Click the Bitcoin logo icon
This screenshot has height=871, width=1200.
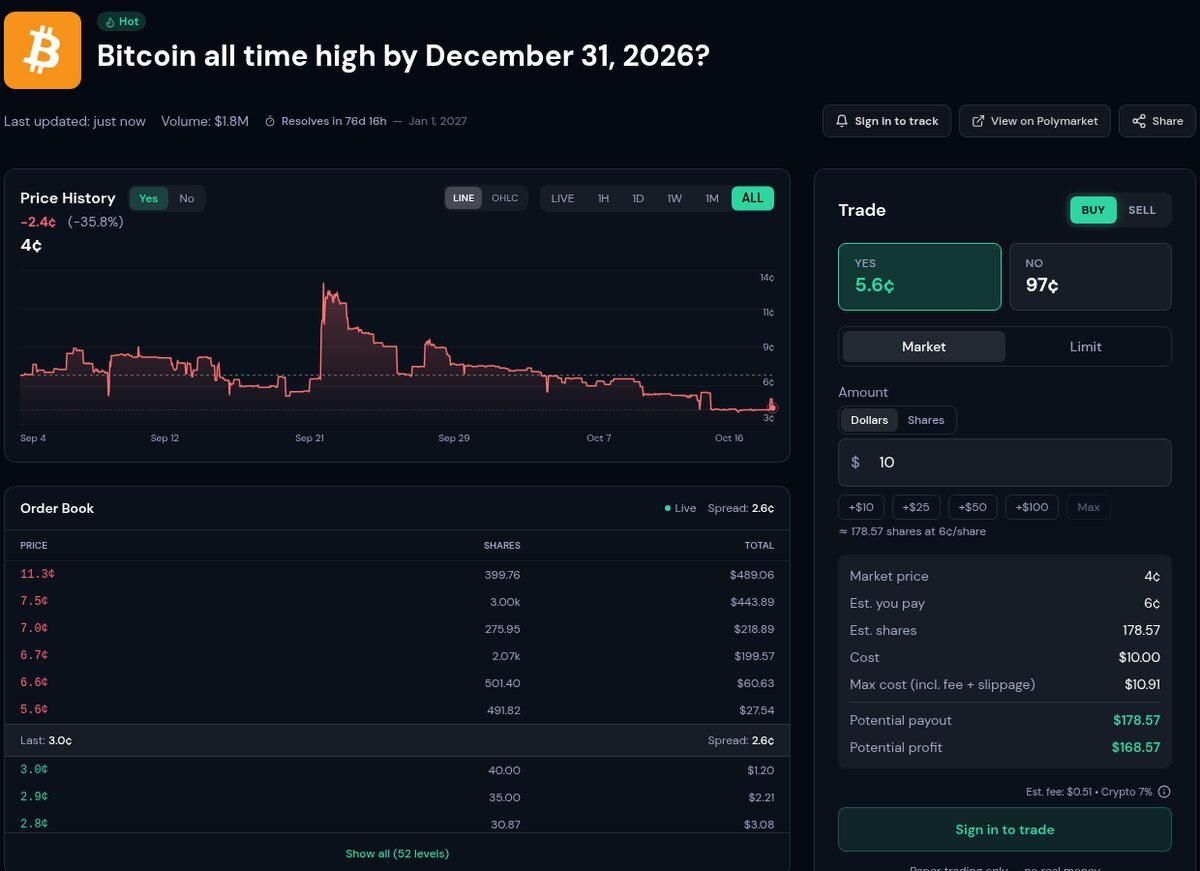42,50
